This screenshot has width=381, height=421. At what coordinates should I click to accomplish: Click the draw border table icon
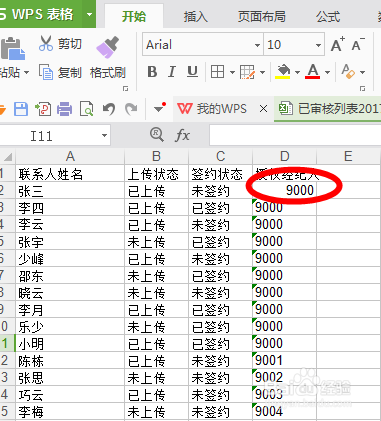point(247,72)
